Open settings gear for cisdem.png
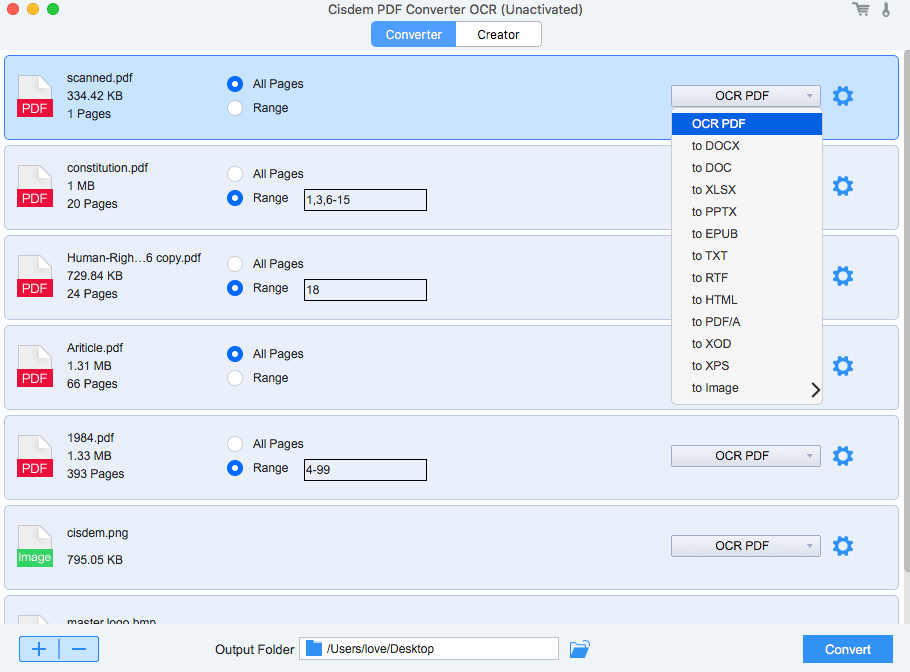 (843, 546)
